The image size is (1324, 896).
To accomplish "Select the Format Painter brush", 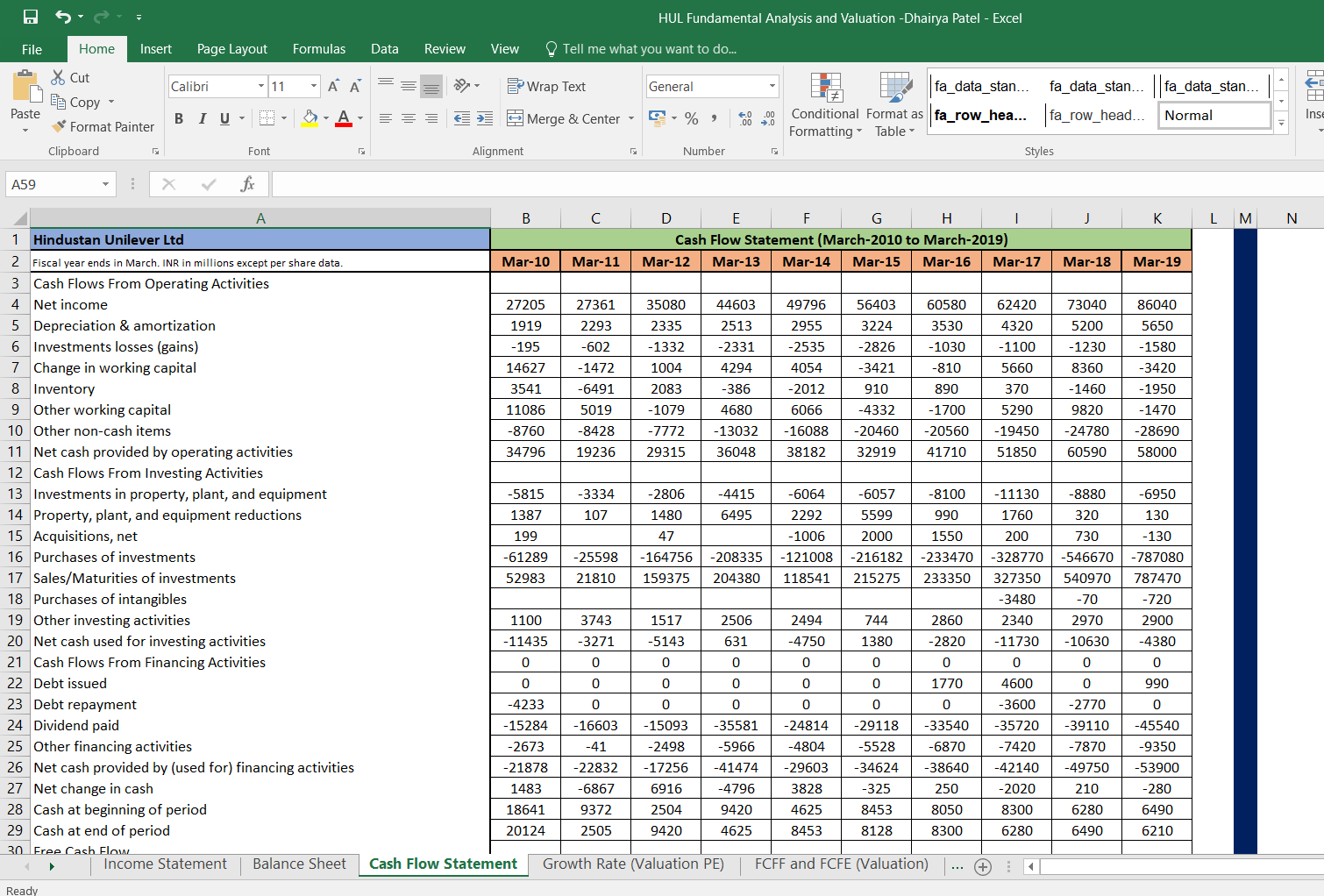I will pos(59,126).
